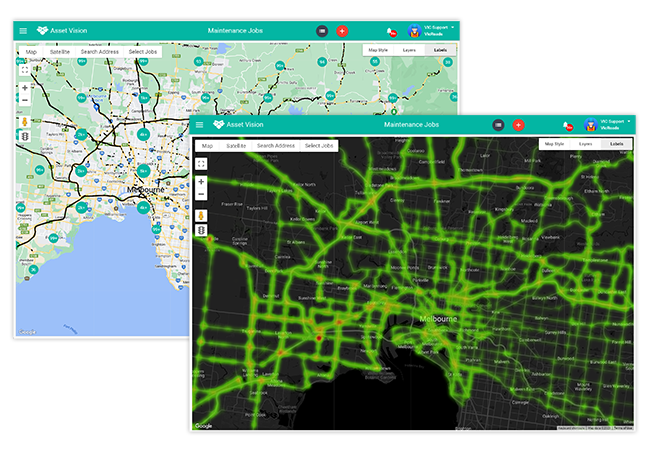650x450 pixels.
Task: Click Melbourne label on back window map
Action: (146, 190)
